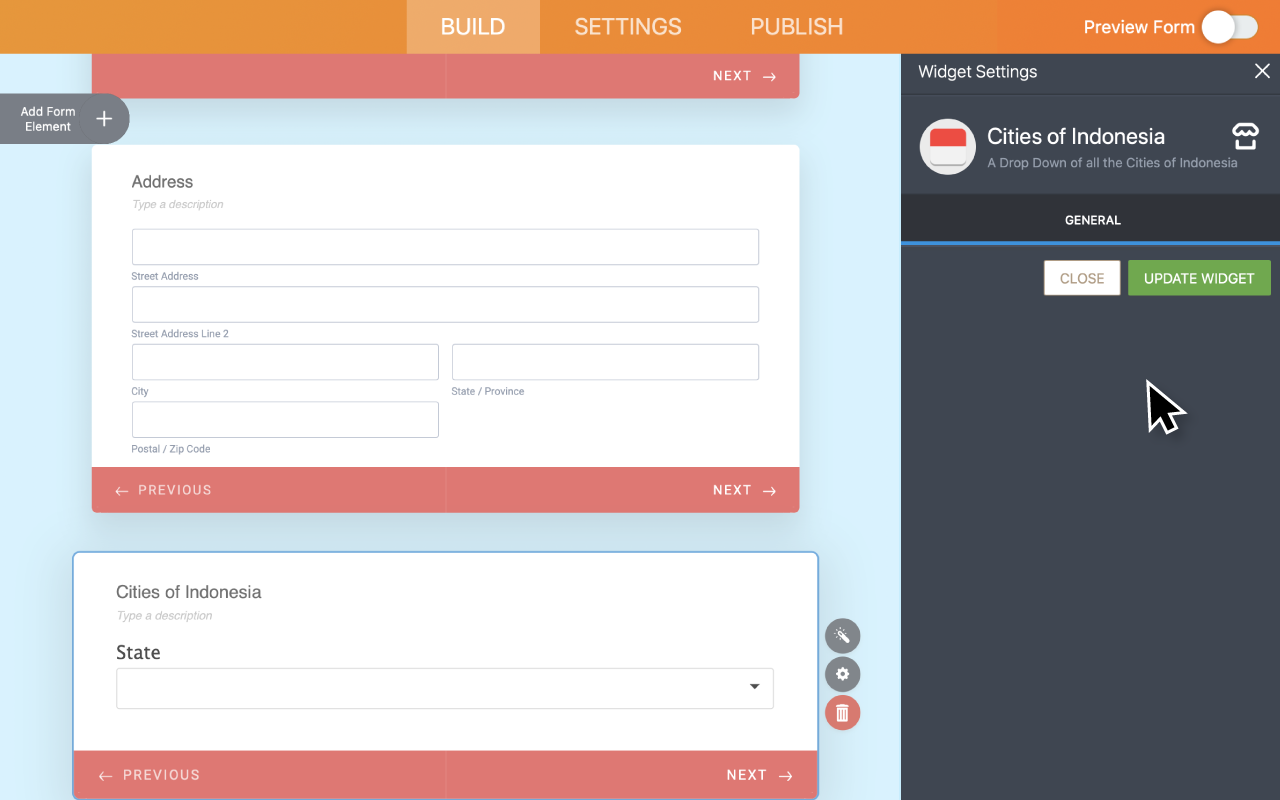
Task: Expand the State dropdown
Action: point(444,688)
